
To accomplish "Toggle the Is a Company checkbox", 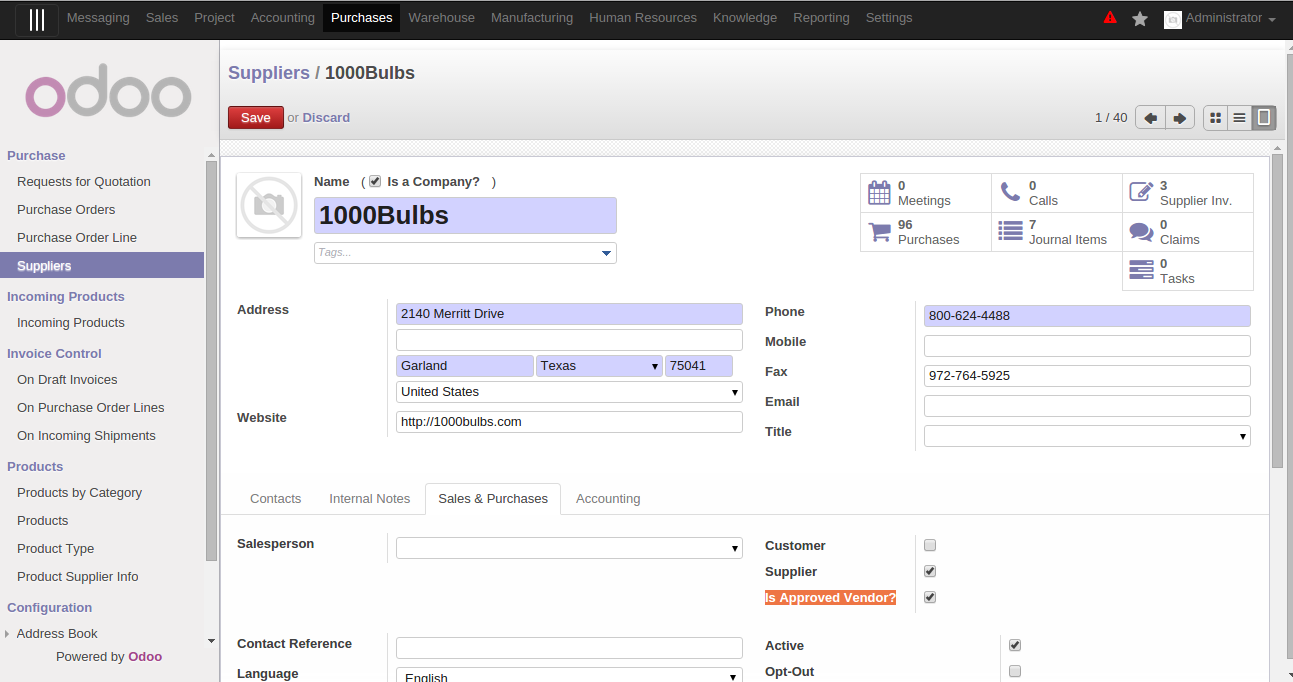I will (x=375, y=181).
